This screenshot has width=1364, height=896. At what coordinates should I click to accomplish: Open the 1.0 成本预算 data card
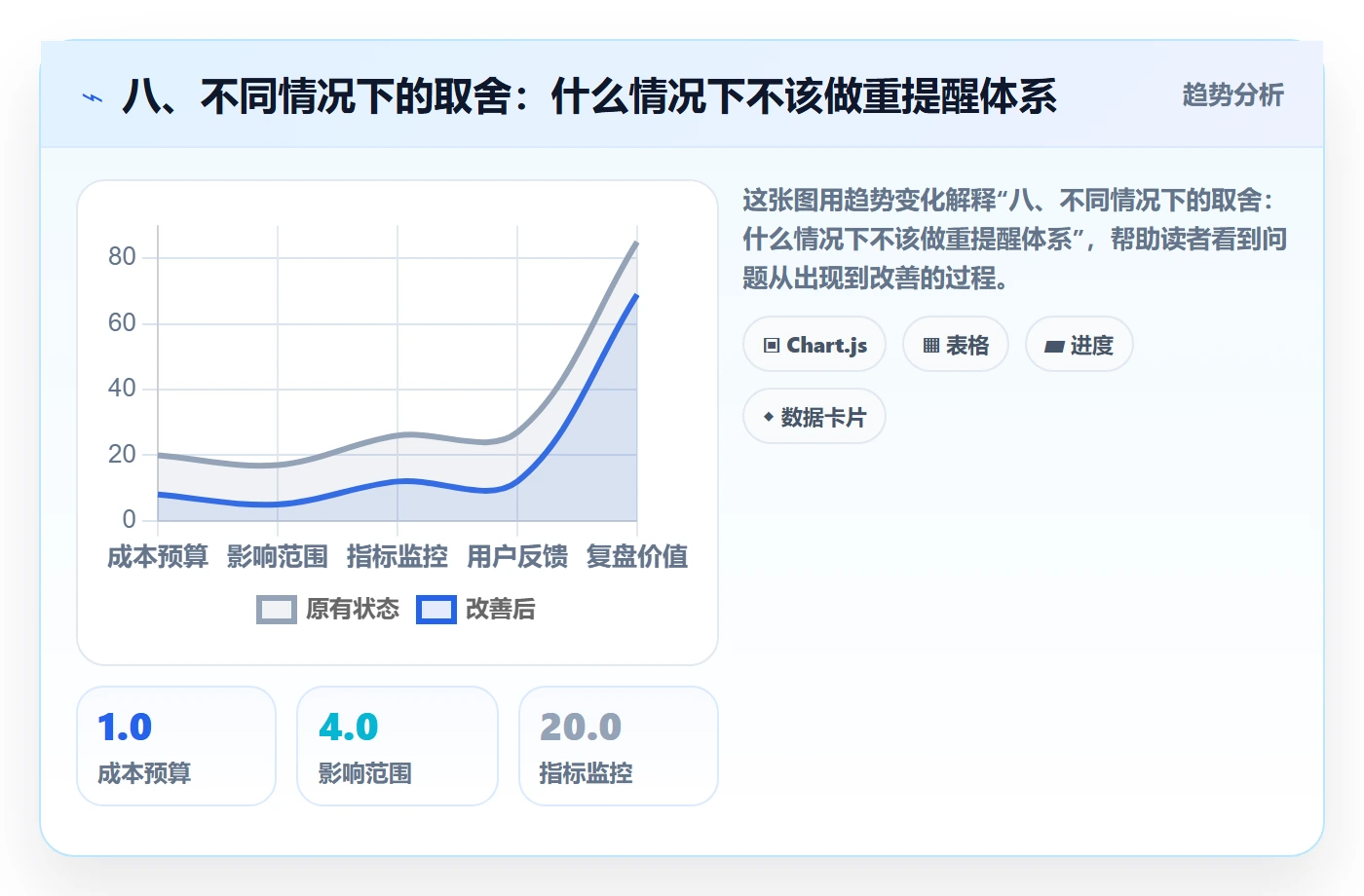(x=176, y=746)
